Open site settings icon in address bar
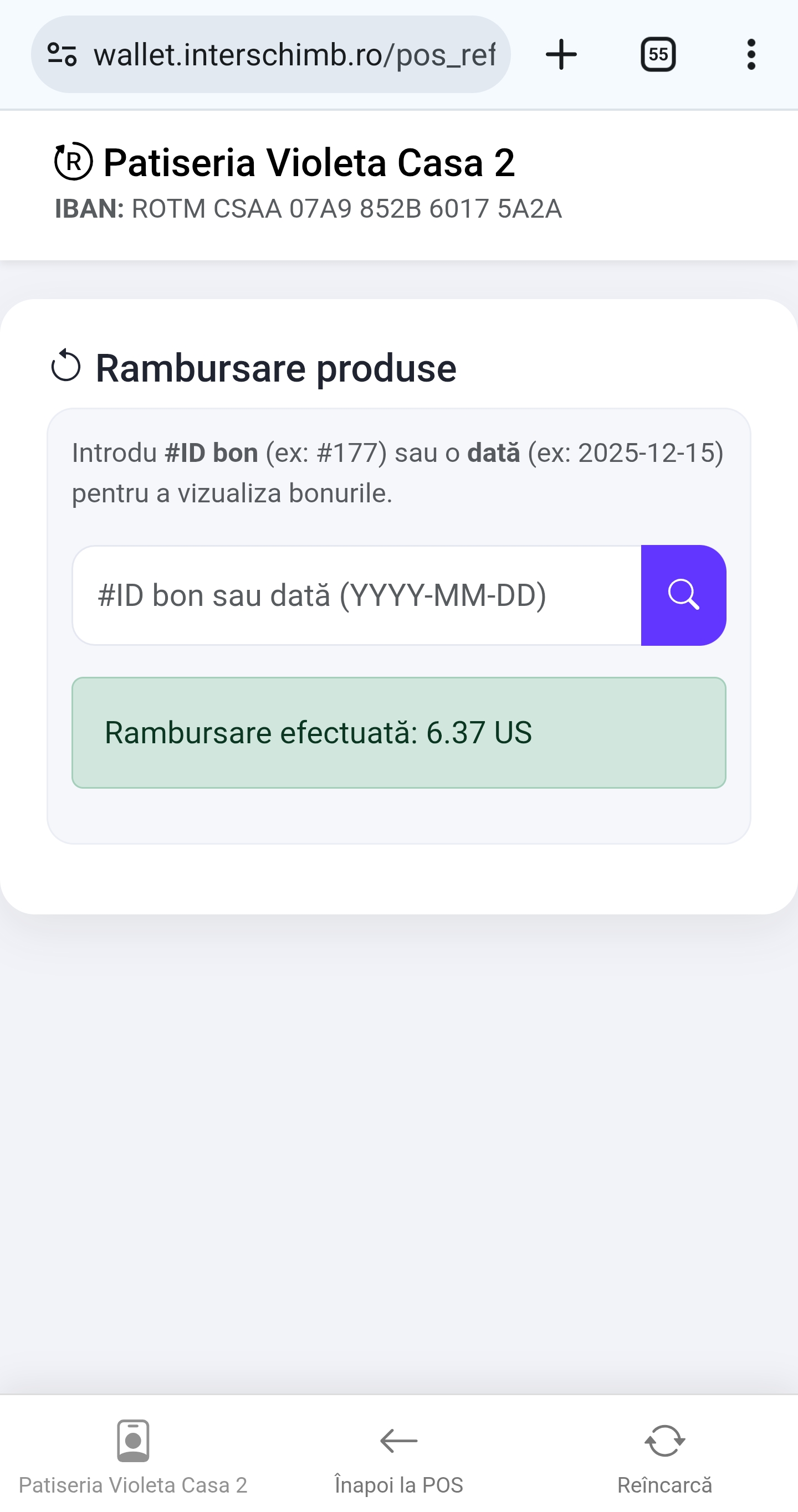Viewport: 798px width, 1512px height. [62, 55]
